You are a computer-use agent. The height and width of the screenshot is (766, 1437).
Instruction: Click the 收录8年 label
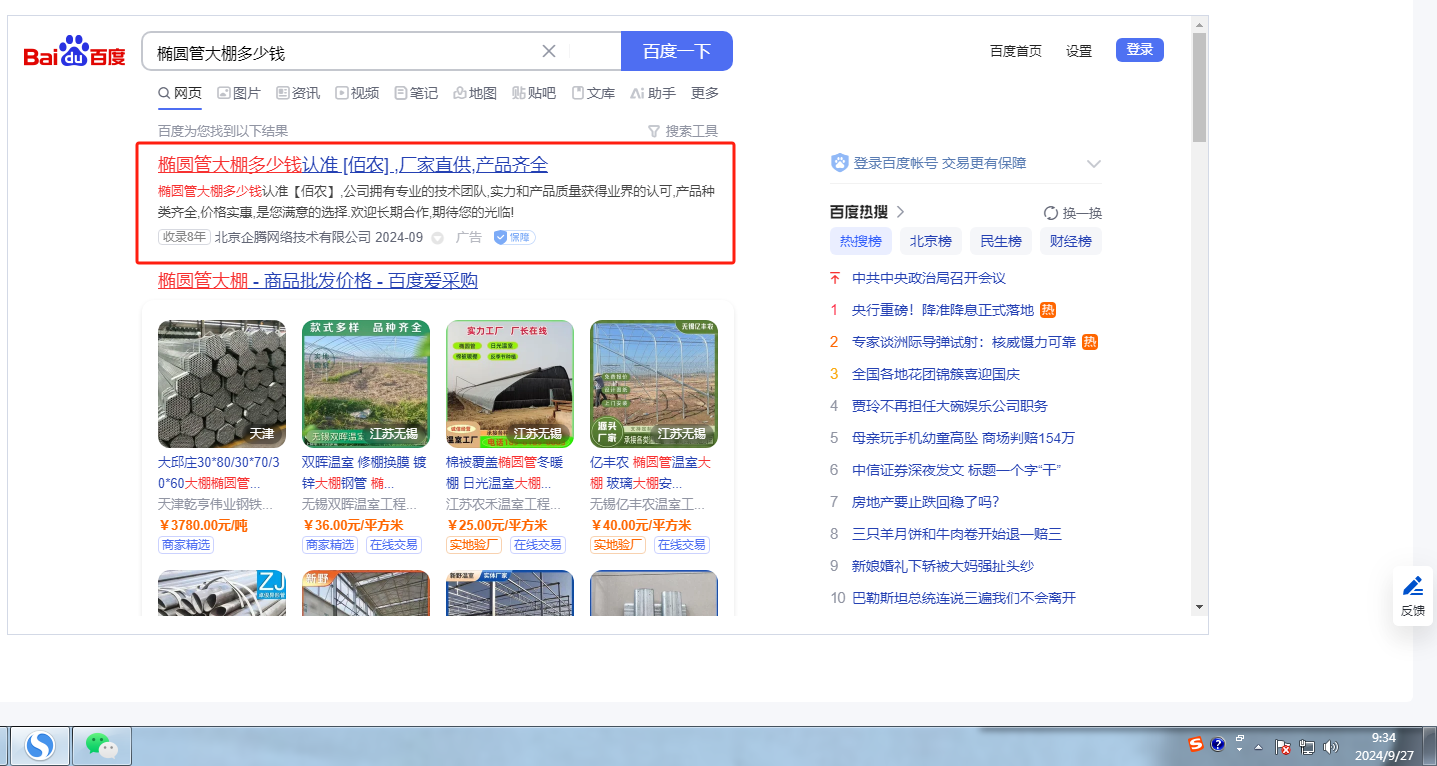184,237
